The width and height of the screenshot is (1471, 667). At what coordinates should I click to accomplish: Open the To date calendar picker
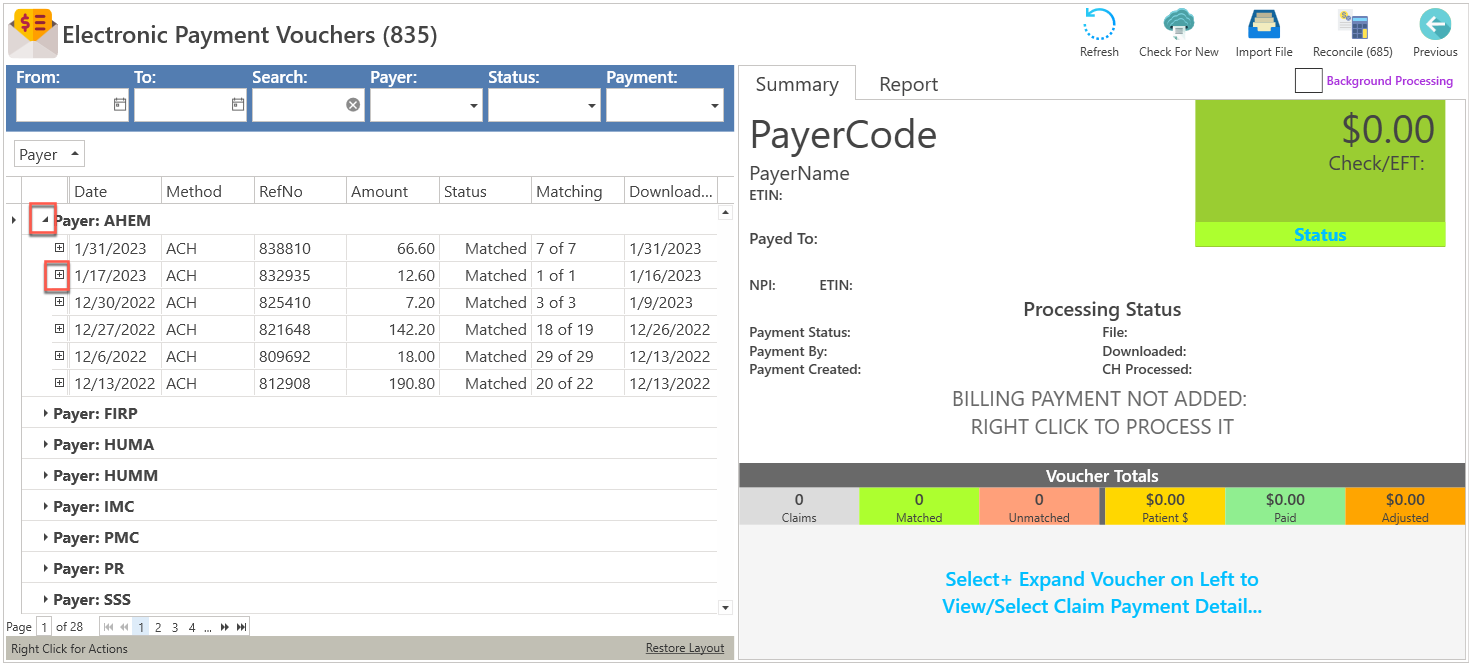238,104
